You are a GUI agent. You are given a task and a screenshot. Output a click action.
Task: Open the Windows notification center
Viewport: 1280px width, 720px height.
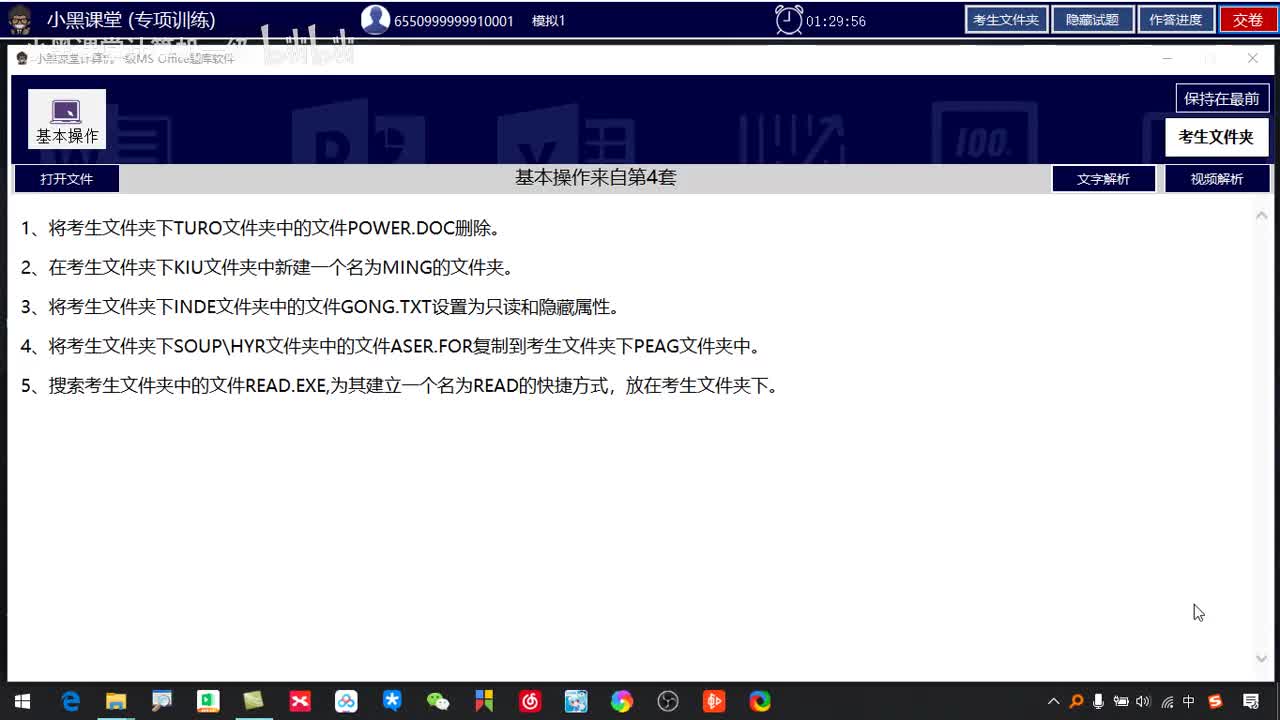point(1251,702)
